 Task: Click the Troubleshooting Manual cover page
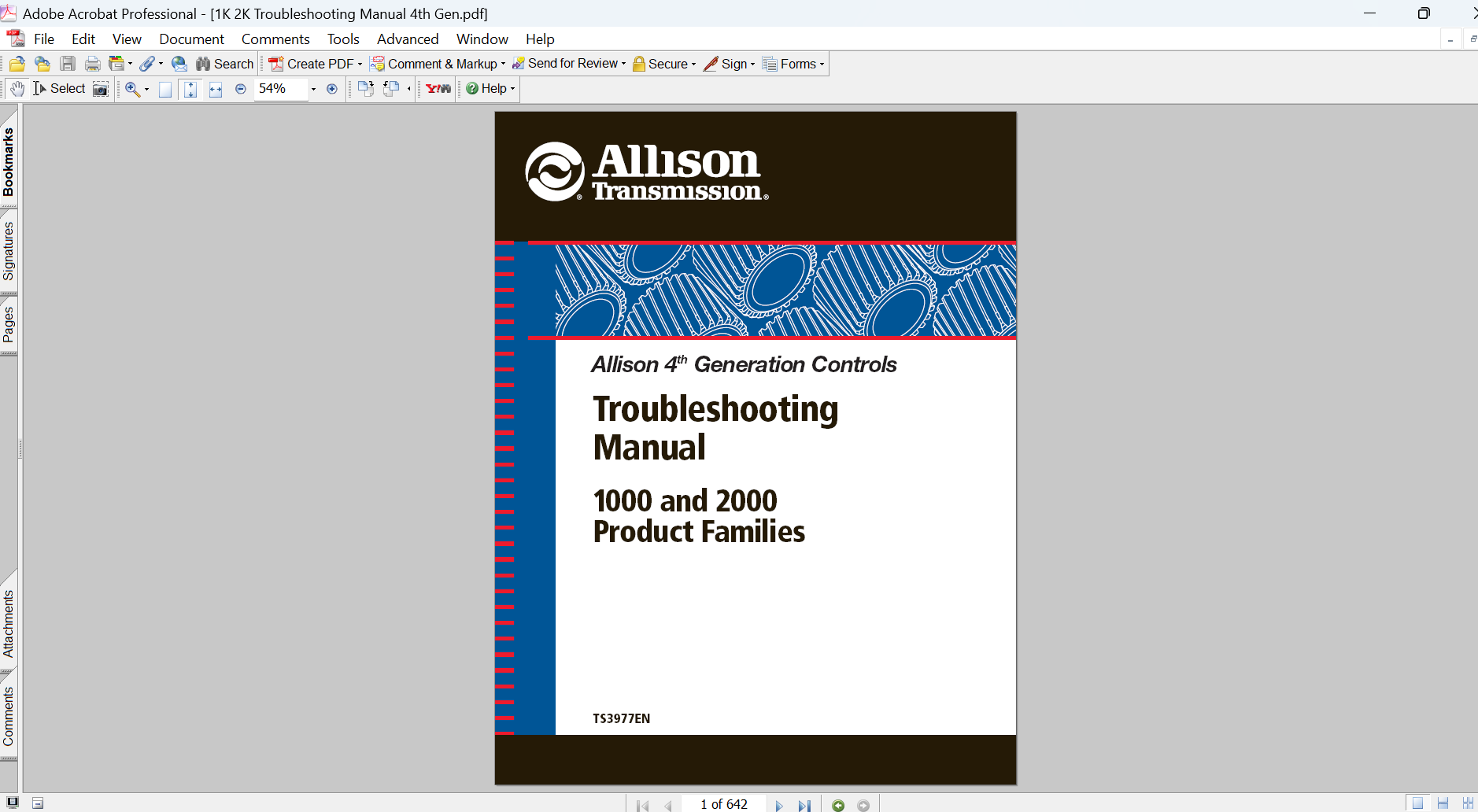[x=756, y=448]
